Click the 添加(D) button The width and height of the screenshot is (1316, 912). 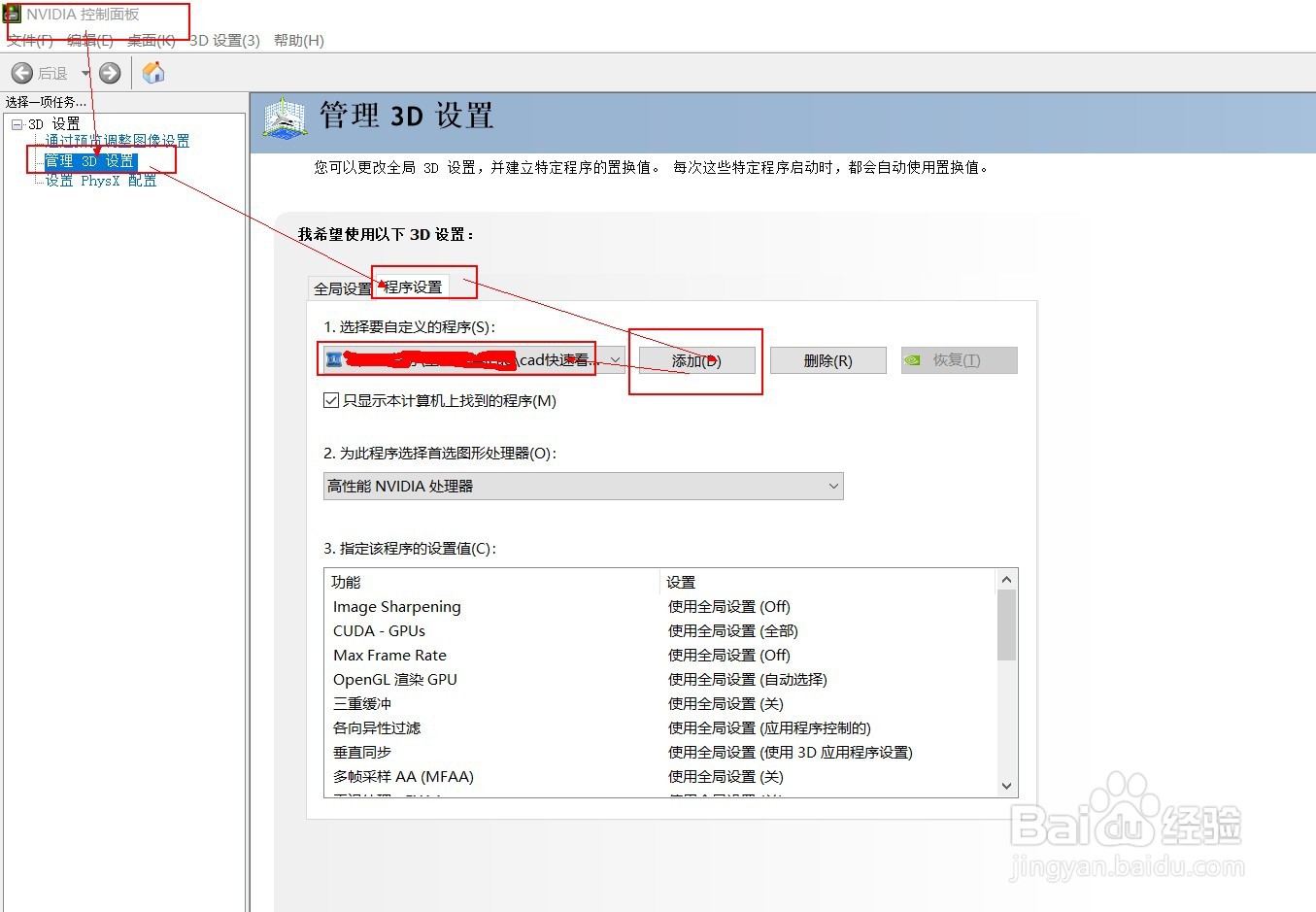696,360
